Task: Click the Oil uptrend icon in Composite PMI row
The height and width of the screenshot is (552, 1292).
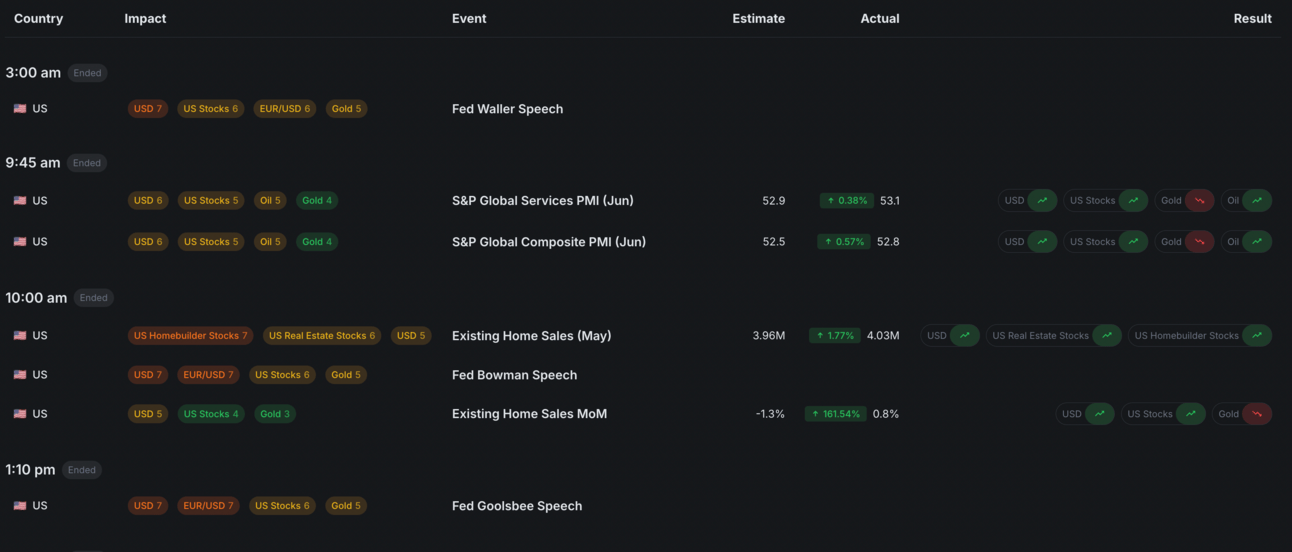Action: coord(1257,242)
